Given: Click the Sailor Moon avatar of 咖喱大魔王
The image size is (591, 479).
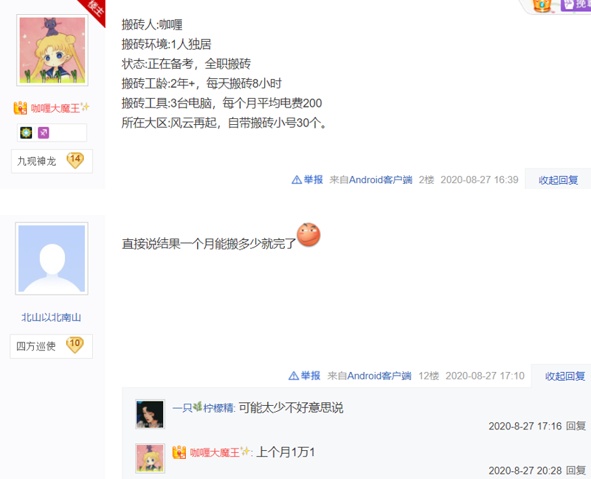Looking at the screenshot, I should 52,50.
